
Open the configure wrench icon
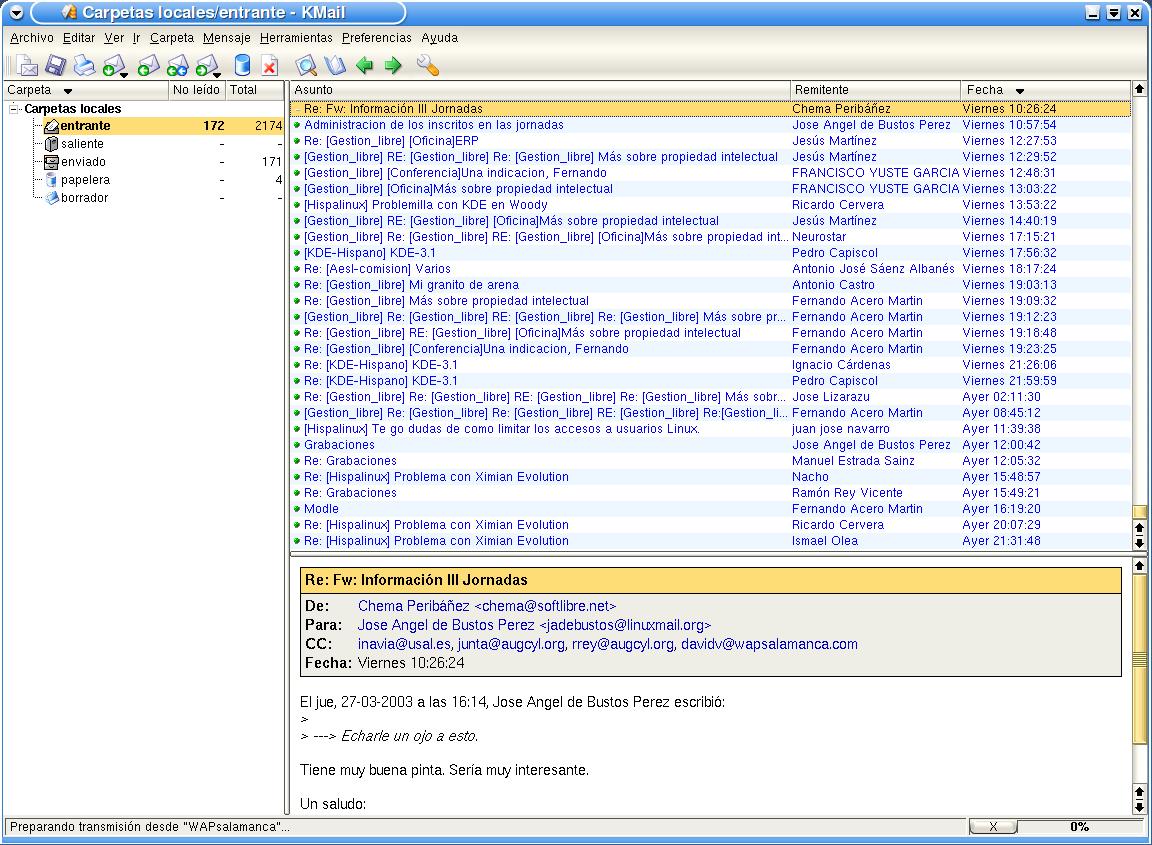427,66
